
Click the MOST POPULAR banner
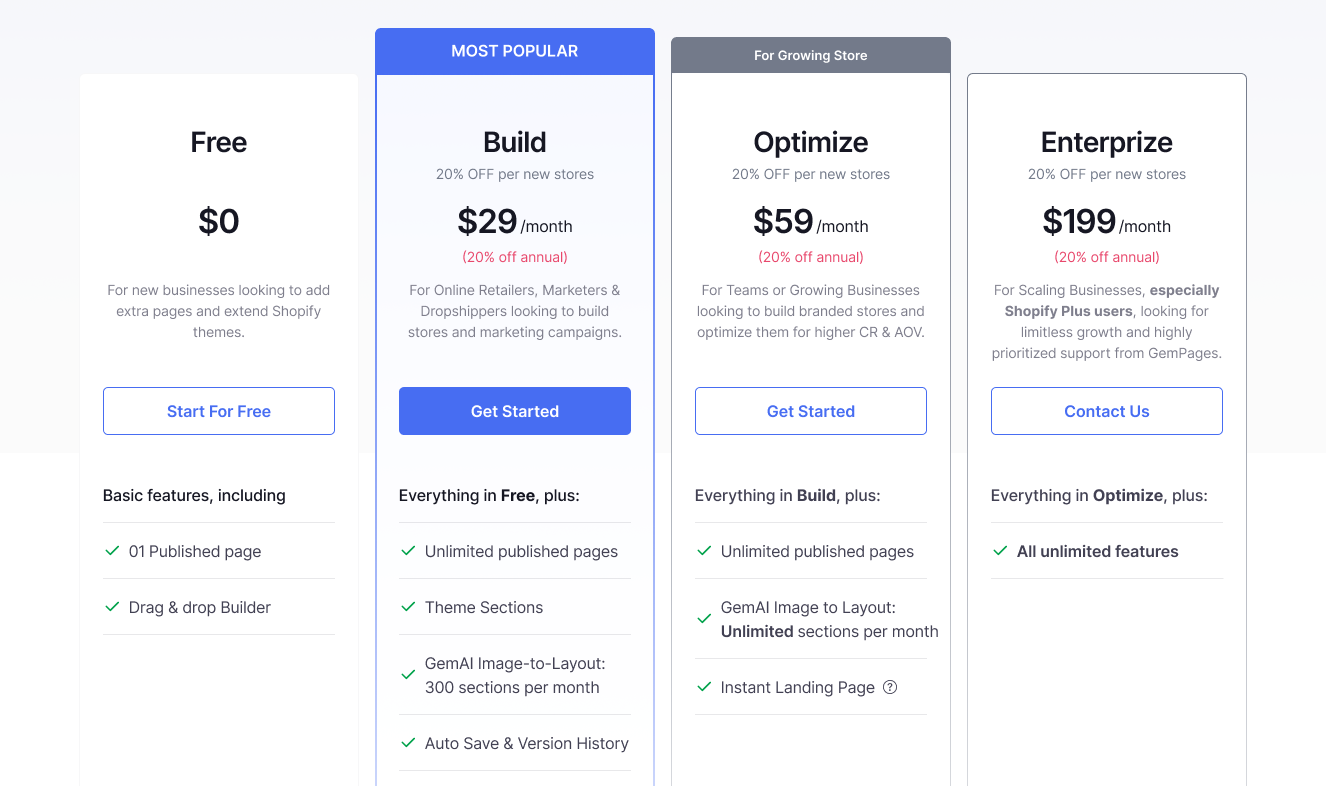[514, 50]
